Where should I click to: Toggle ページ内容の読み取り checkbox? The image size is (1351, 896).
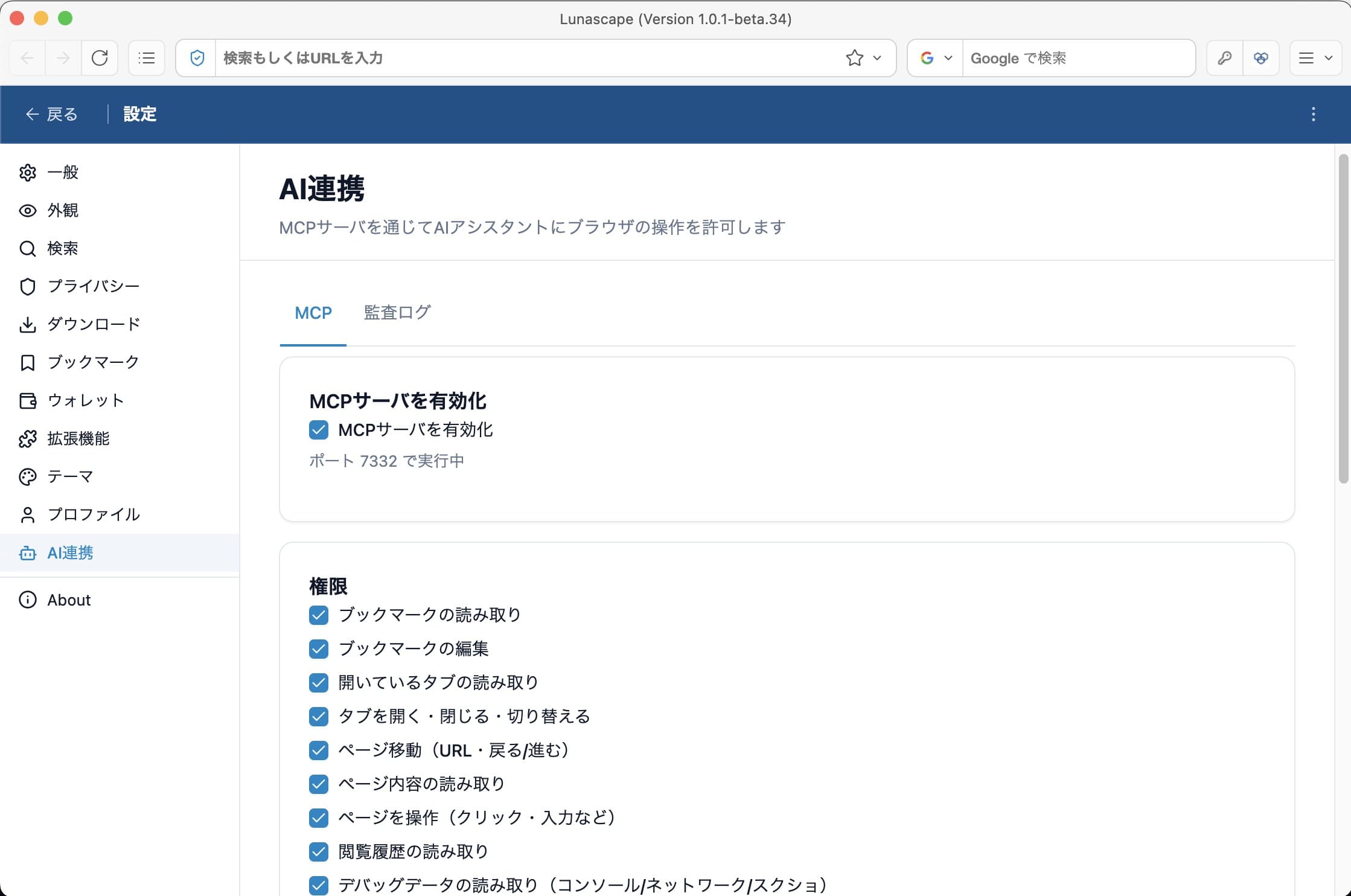point(319,784)
